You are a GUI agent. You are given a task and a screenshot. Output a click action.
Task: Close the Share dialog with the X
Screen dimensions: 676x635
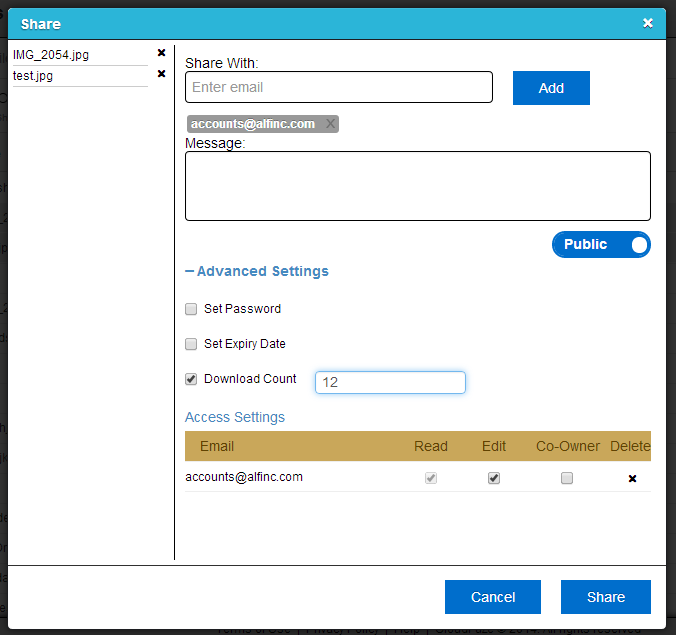[x=648, y=23]
